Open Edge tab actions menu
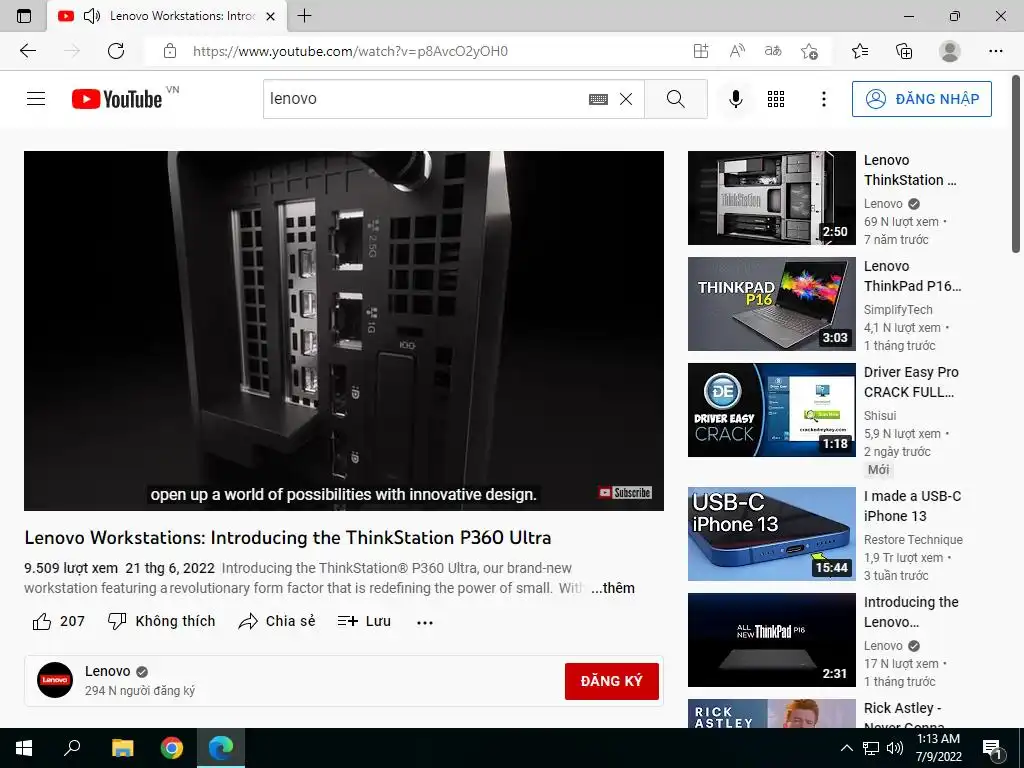Viewport: 1024px width, 768px height. tap(24, 16)
